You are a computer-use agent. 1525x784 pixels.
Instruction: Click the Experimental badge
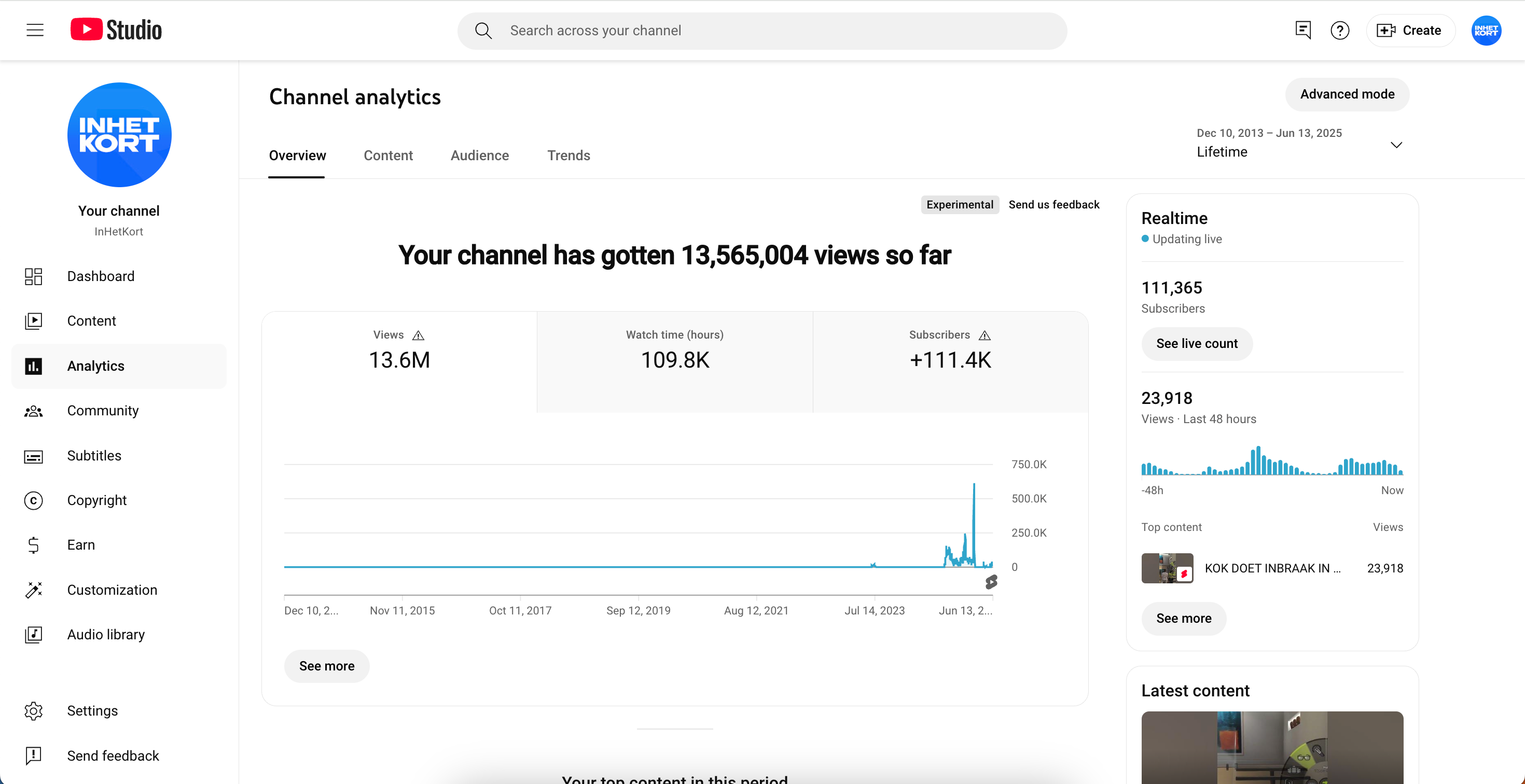pos(960,205)
